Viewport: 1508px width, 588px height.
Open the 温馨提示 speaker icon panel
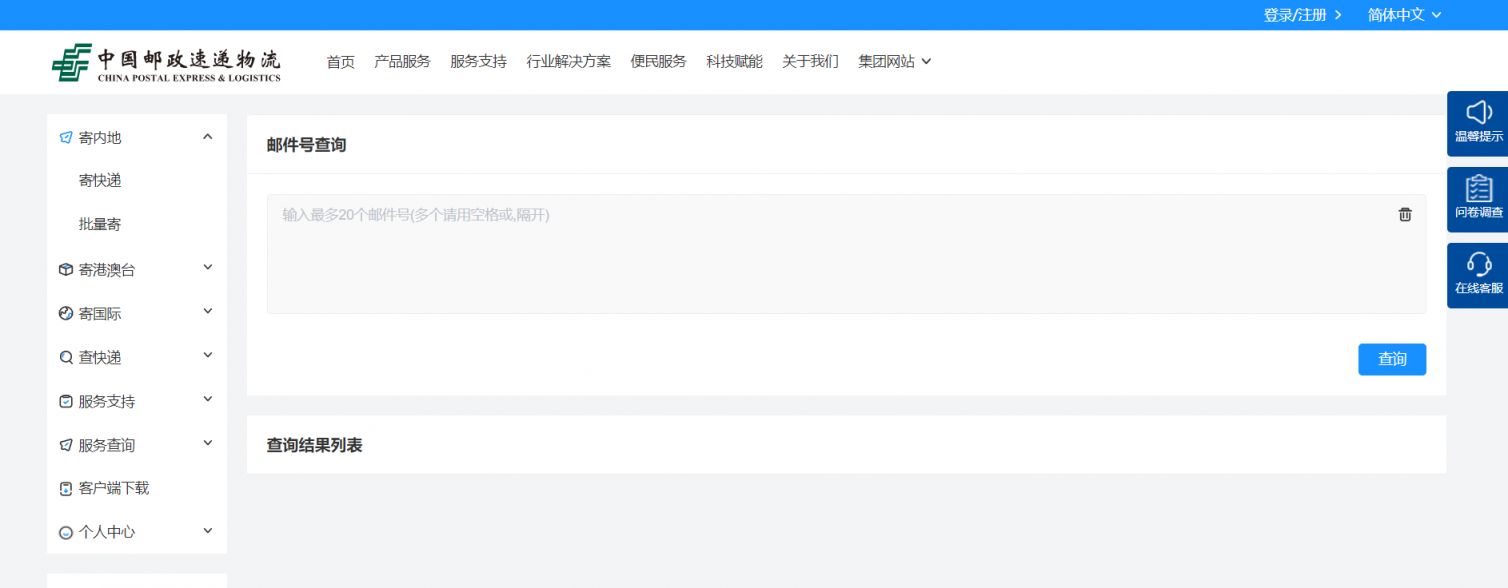tap(1478, 124)
